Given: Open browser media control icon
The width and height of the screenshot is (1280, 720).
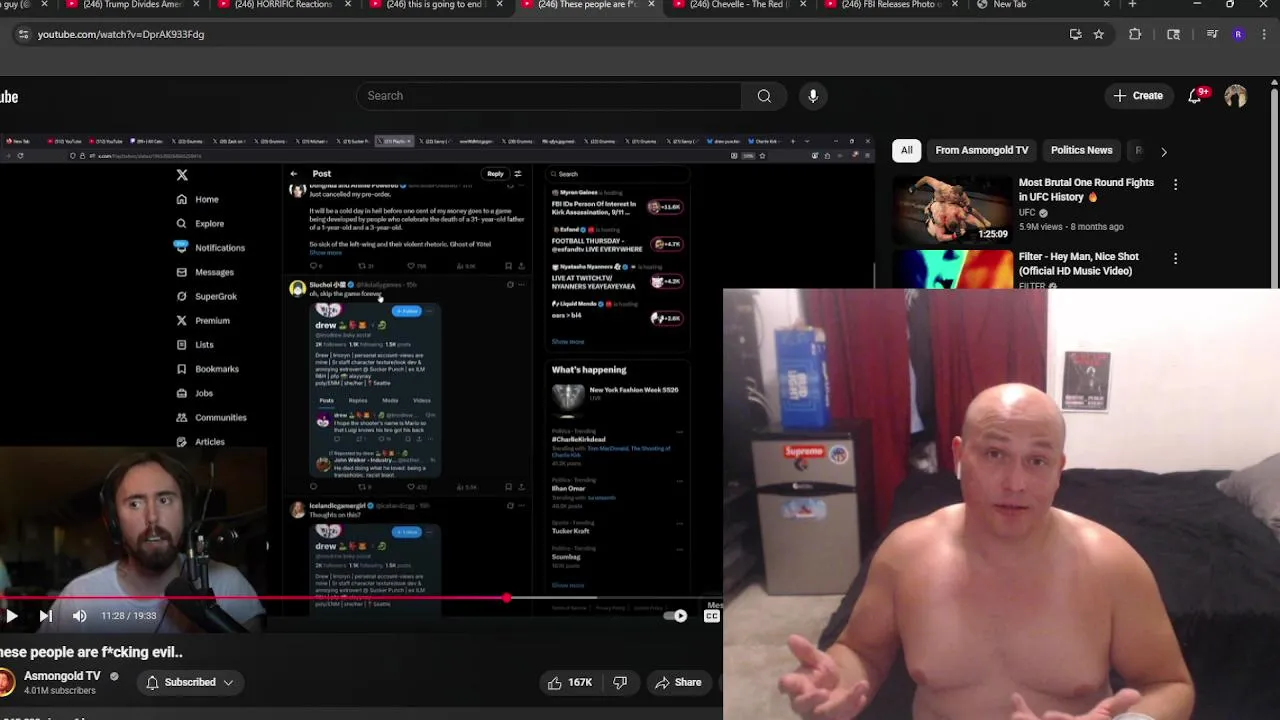Looking at the screenshot, I should (1212, 34).
